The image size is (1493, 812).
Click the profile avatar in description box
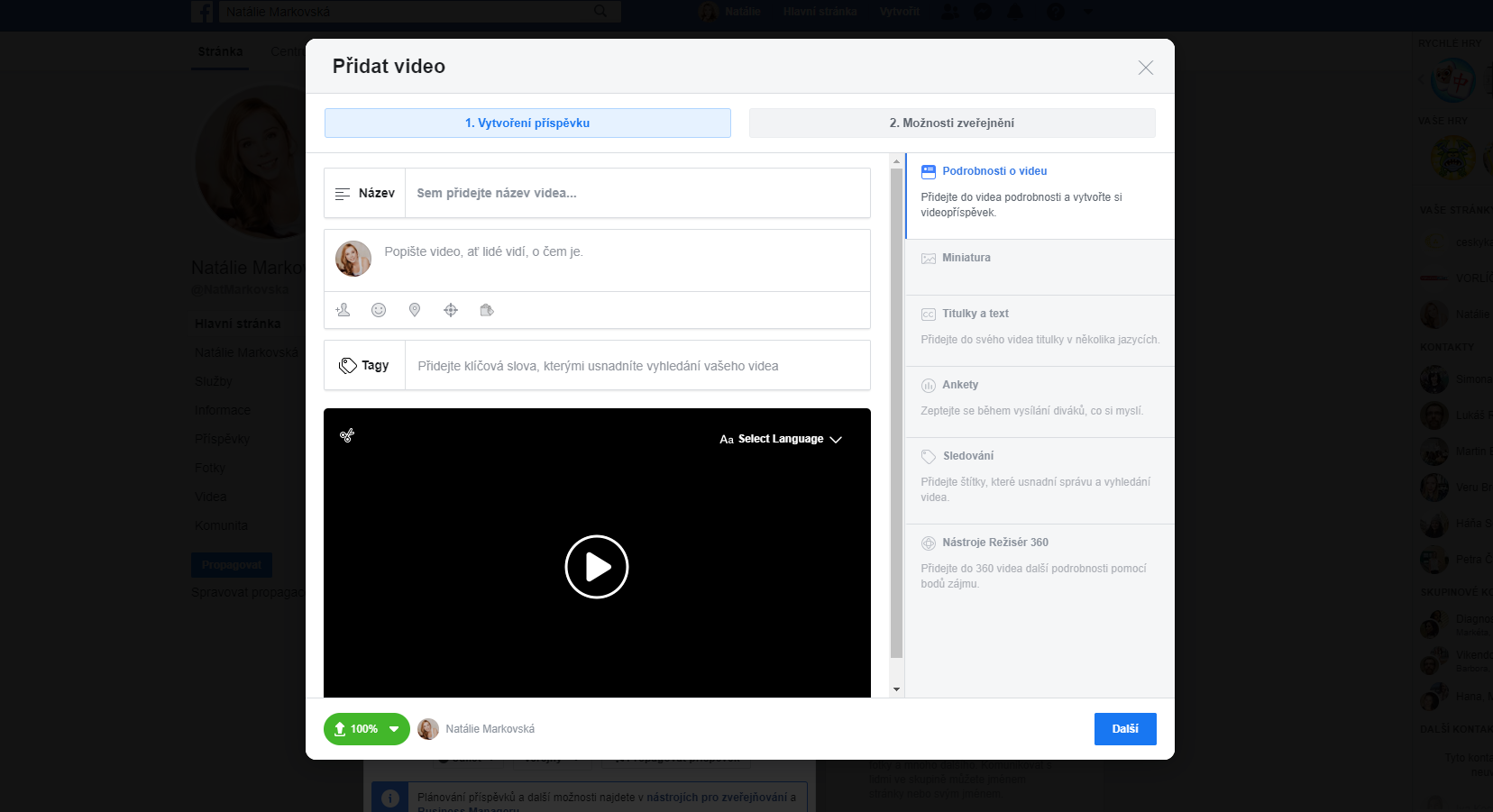353,259
